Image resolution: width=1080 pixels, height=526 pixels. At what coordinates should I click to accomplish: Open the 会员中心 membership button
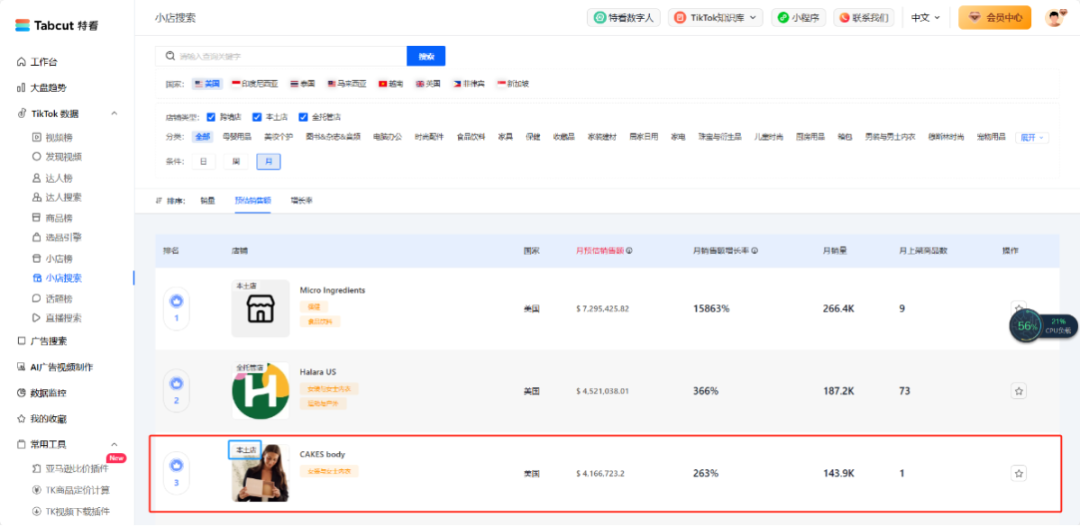point(994,18)
